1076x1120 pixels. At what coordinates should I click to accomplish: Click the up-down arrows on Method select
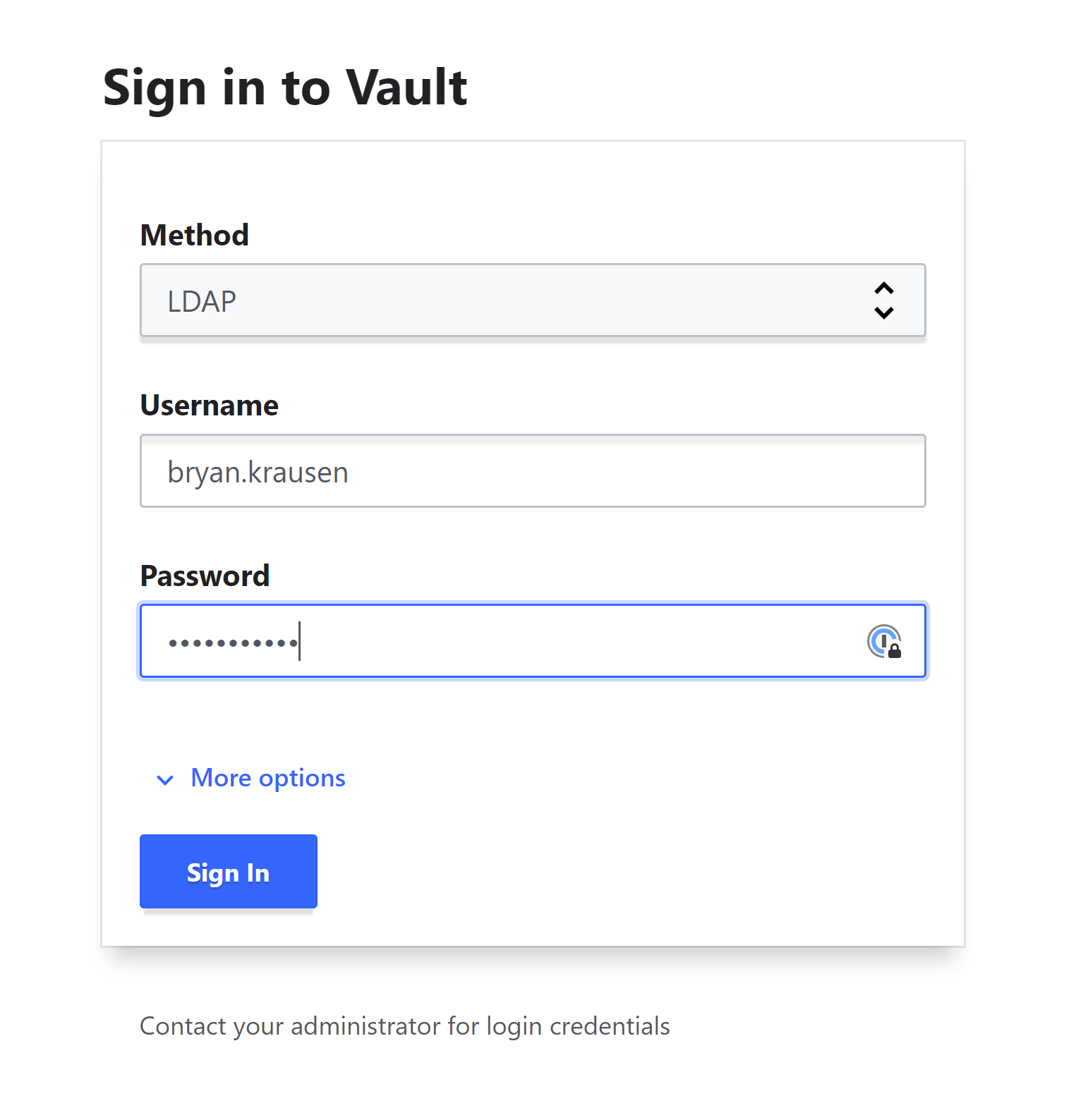pyautogui.click(x=884, y=300)
